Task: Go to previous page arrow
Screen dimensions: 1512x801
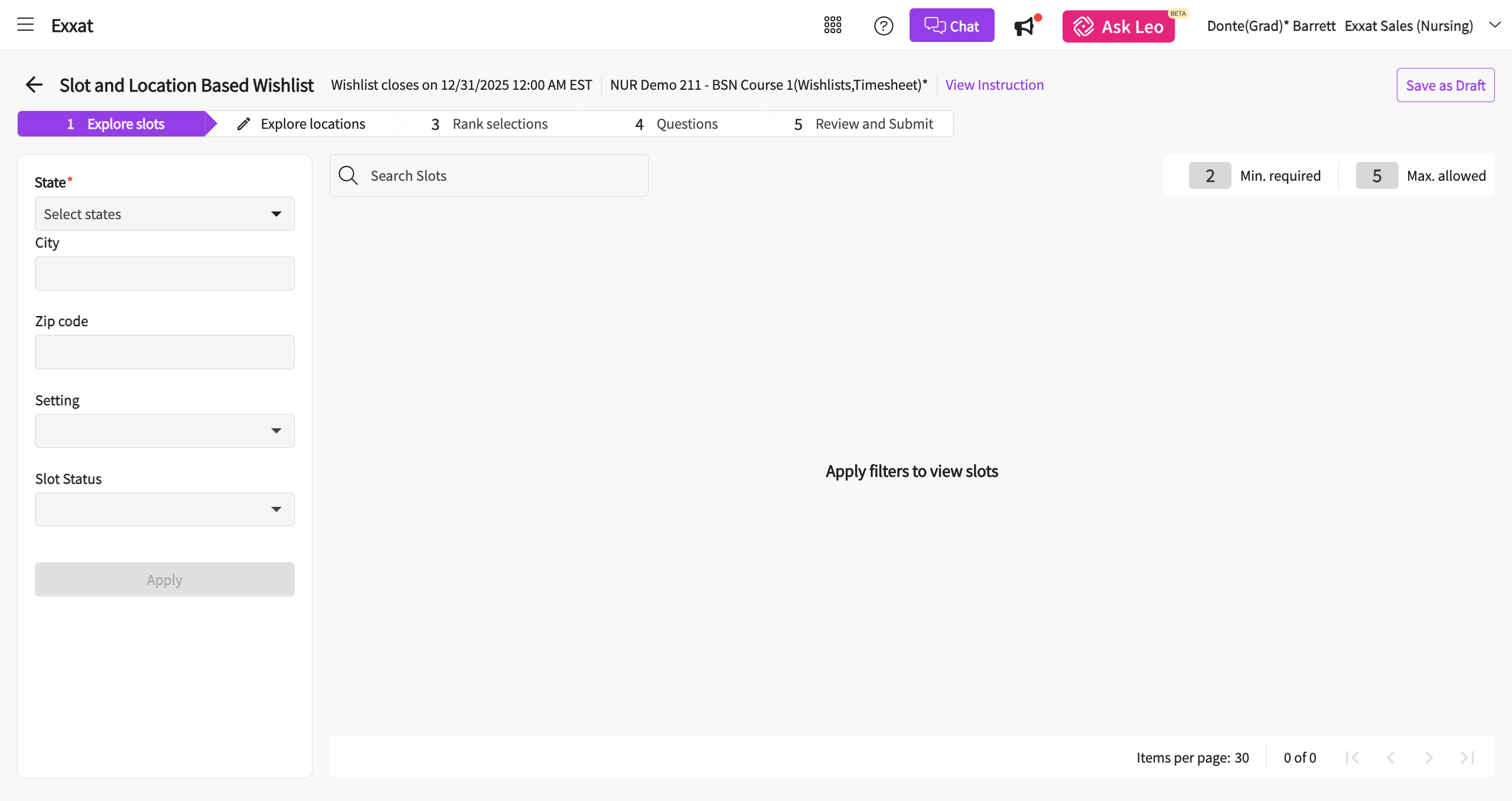Action: [x=1390, y=757]
